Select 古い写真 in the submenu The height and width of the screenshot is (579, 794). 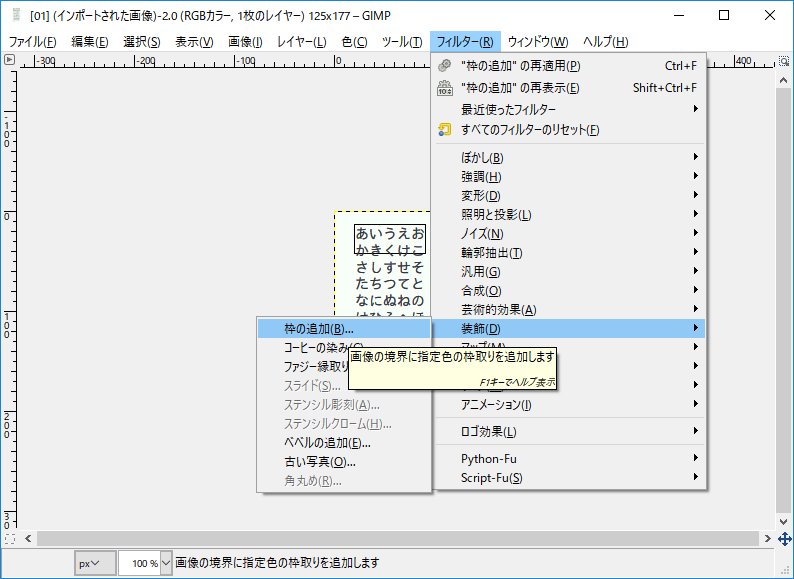coord(344,461)
